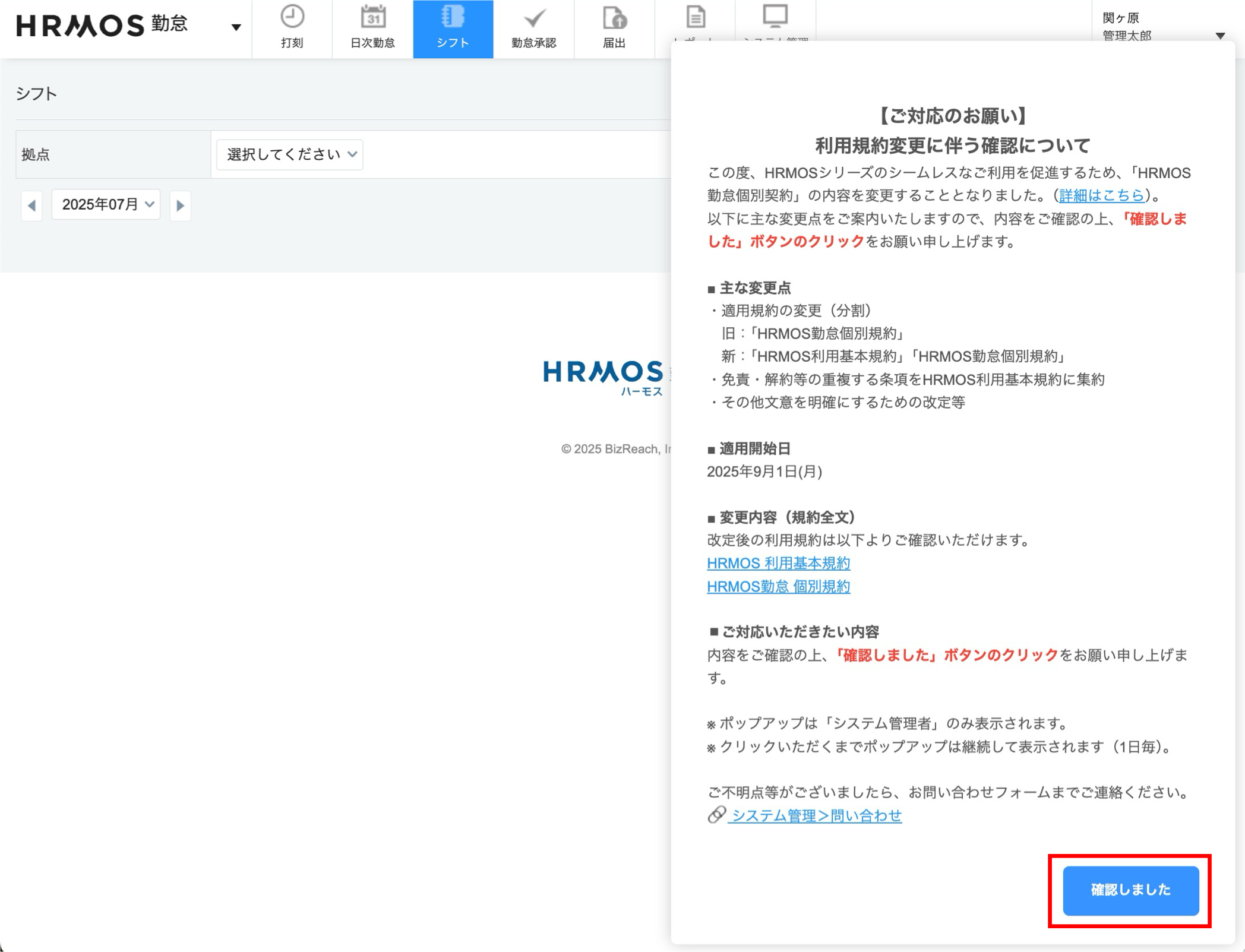1245x952 pixels.
Task: Click the date text 2025年9月1日(月)
Action: (x=764, y=472)
